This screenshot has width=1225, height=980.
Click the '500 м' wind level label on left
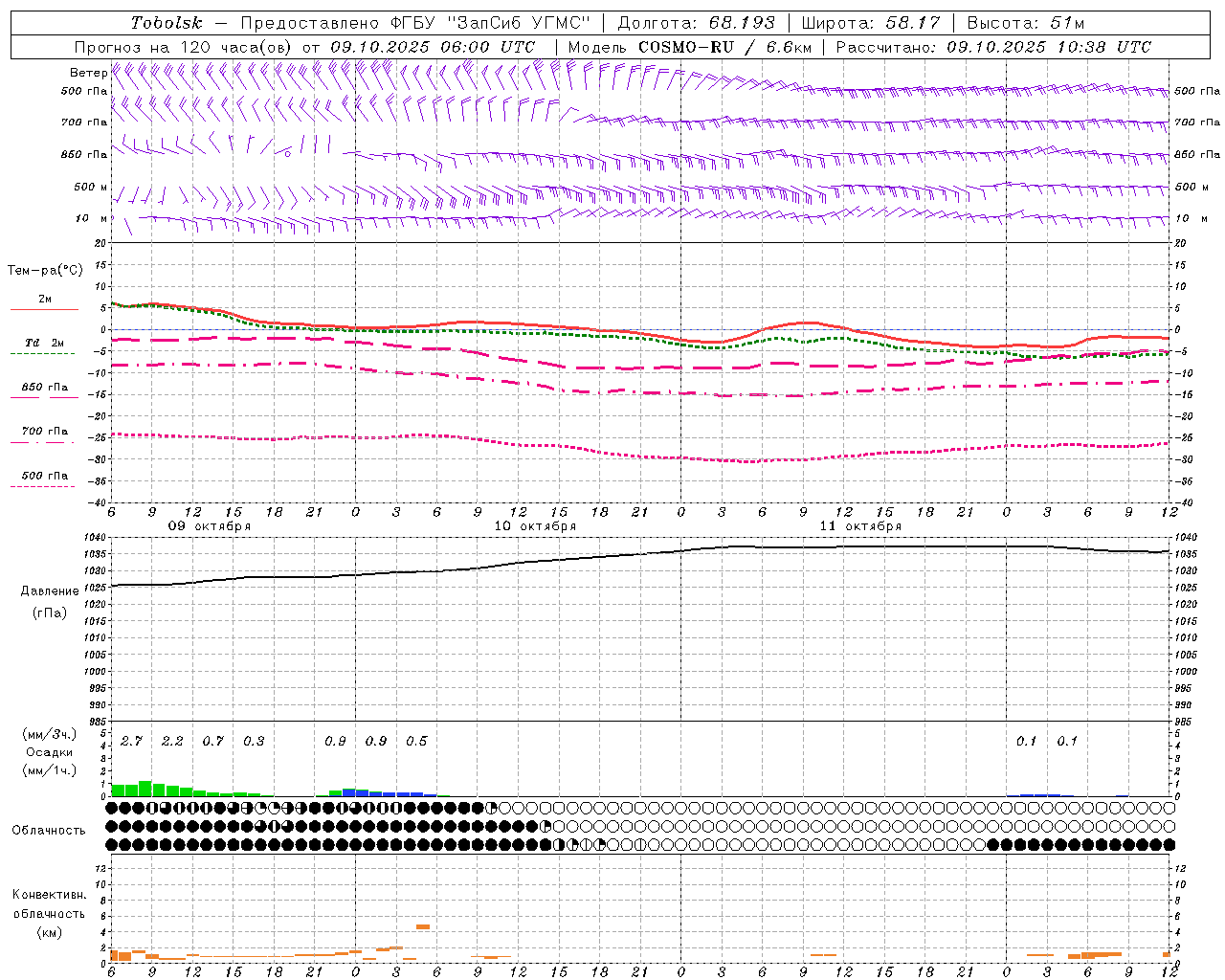pos(91,187)
